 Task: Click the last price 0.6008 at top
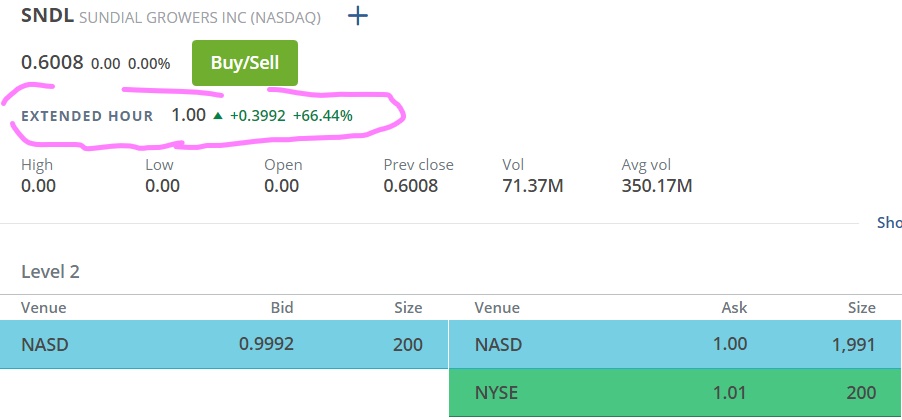(52, 63)
